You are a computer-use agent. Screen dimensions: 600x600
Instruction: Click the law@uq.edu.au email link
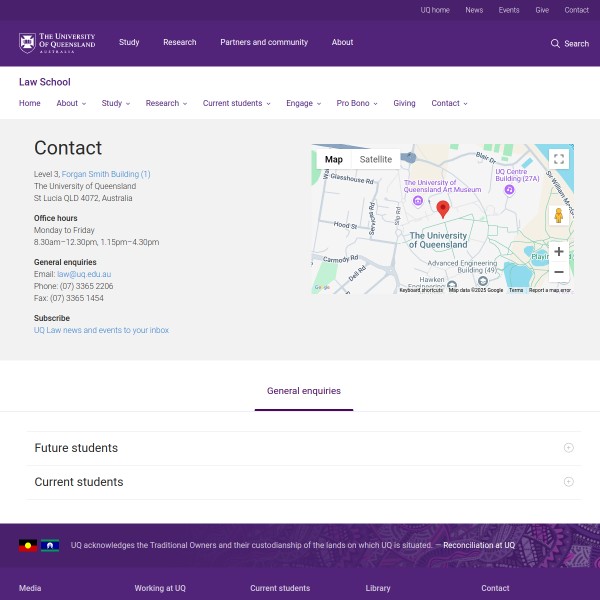84,274
